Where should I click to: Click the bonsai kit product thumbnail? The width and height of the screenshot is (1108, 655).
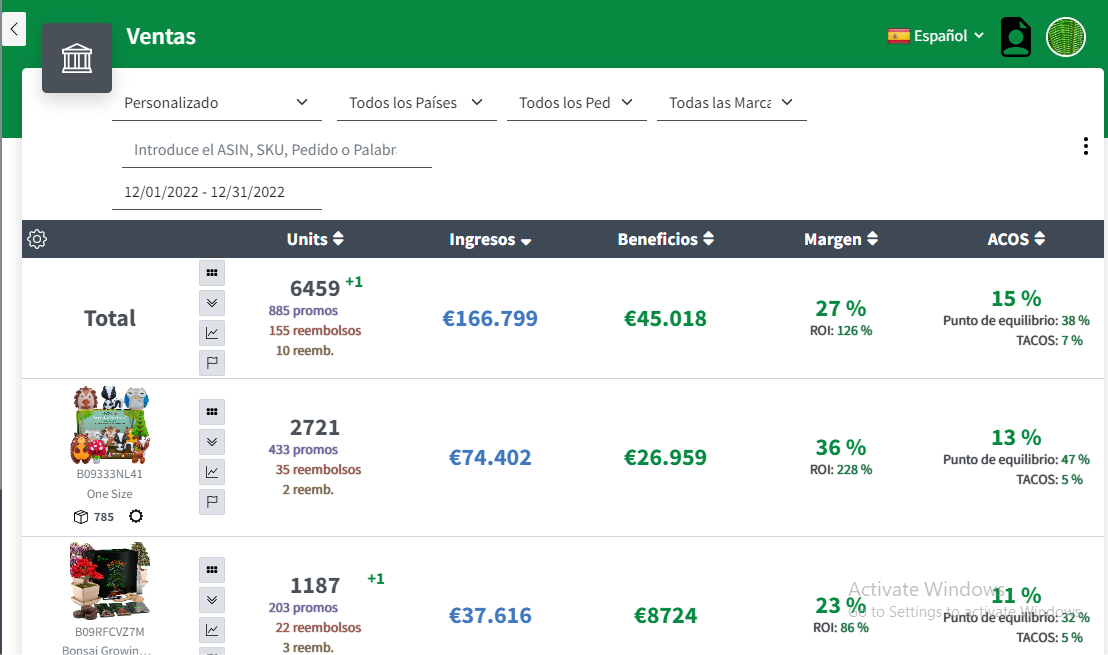click(110, 581)
